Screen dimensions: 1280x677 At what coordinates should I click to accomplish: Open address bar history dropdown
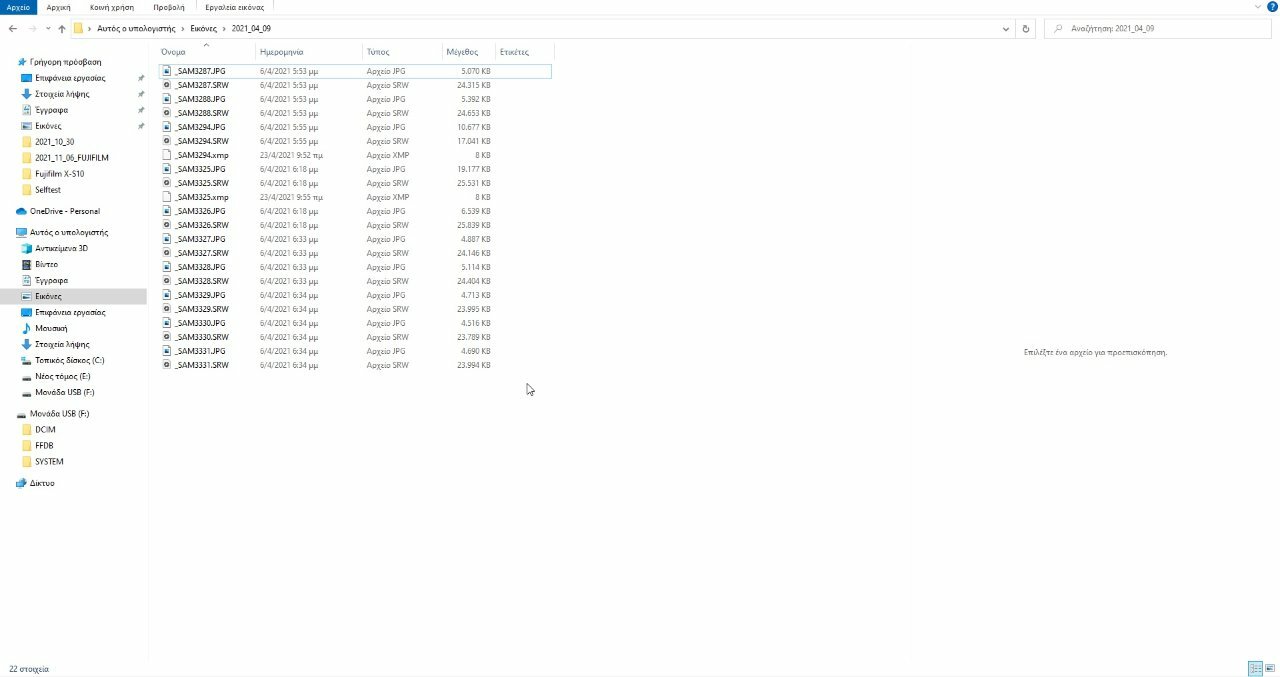tap(1006, 29)
